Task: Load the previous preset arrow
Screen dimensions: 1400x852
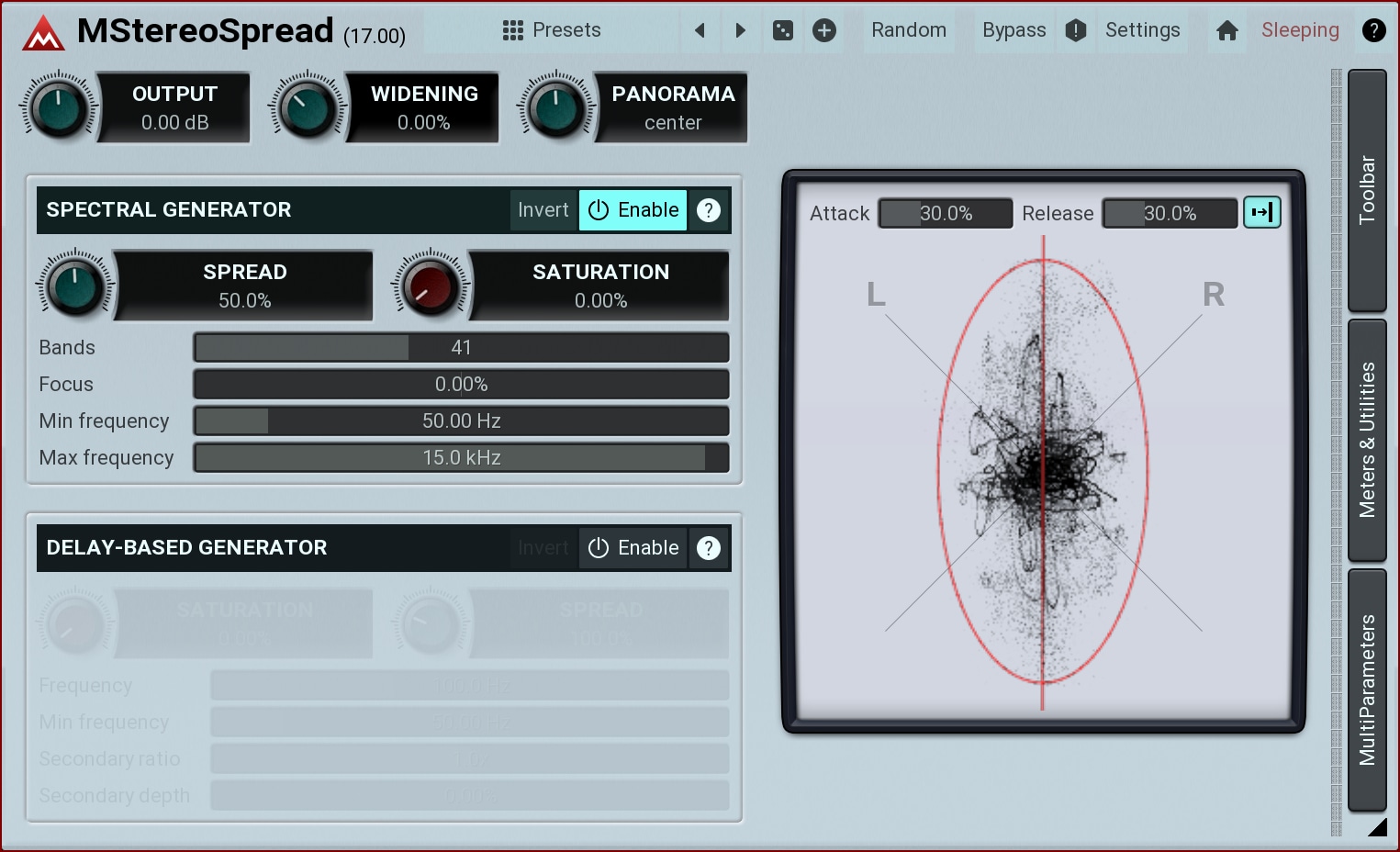Action: [x=700, y=30]
